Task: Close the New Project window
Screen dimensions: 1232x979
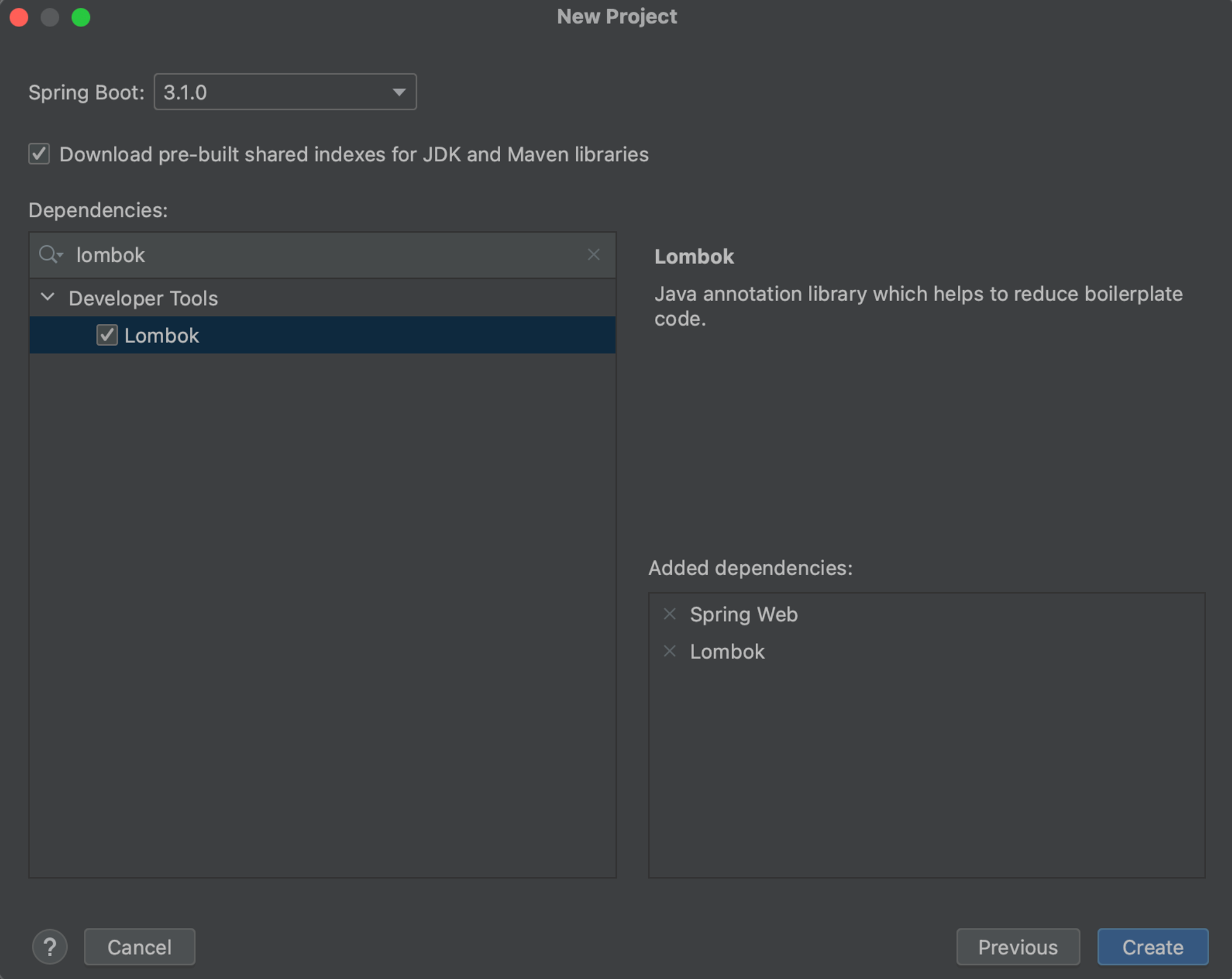Action: coord(19,17)
